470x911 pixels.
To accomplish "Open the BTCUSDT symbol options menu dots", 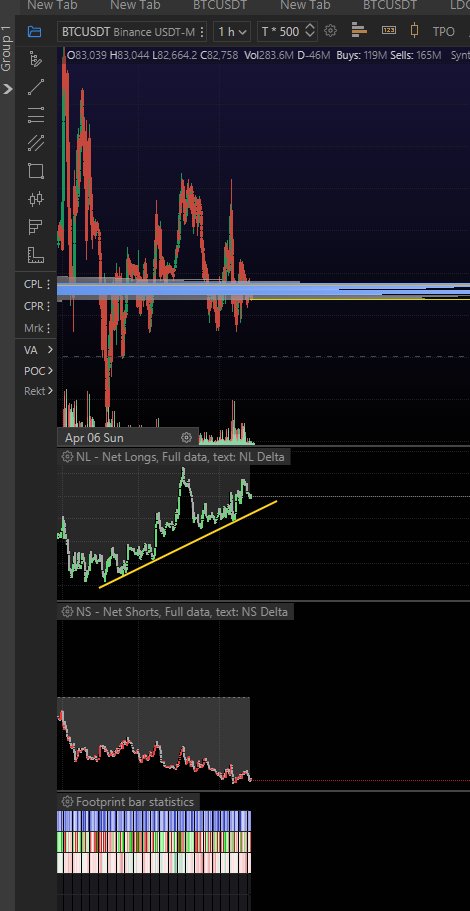I will (201, 31).
